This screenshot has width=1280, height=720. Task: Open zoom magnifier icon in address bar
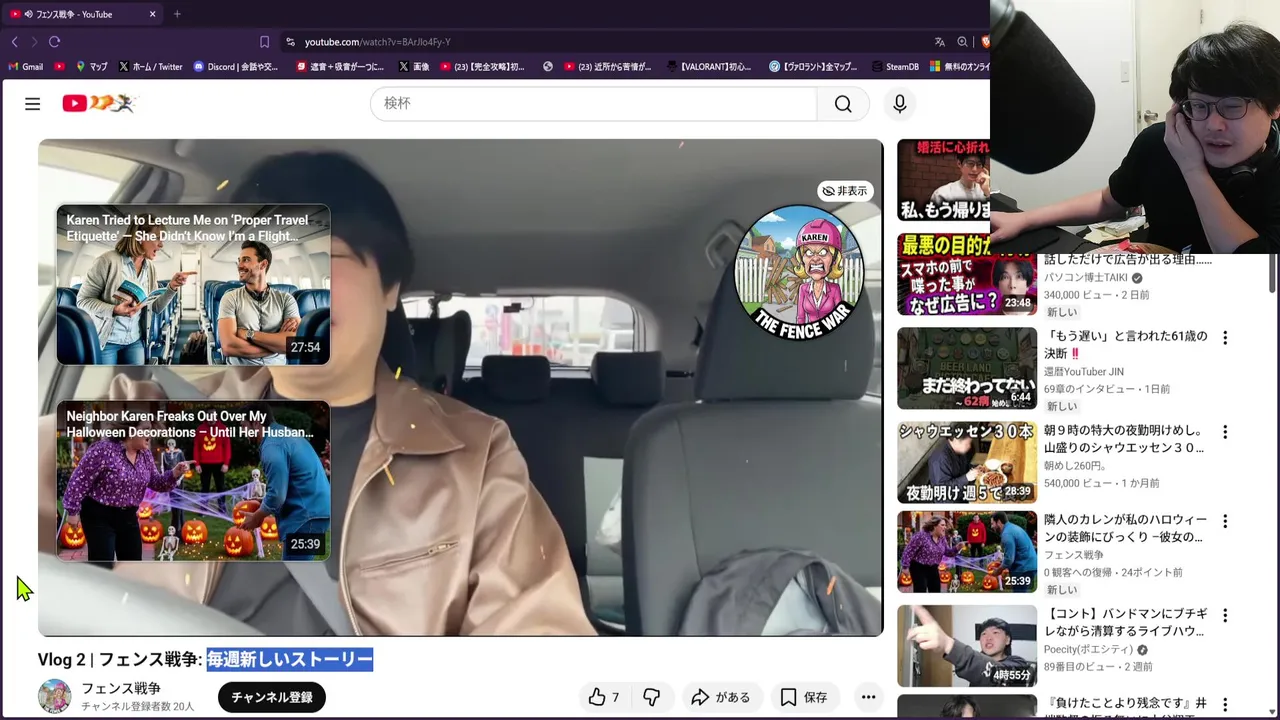coord(962,42)
